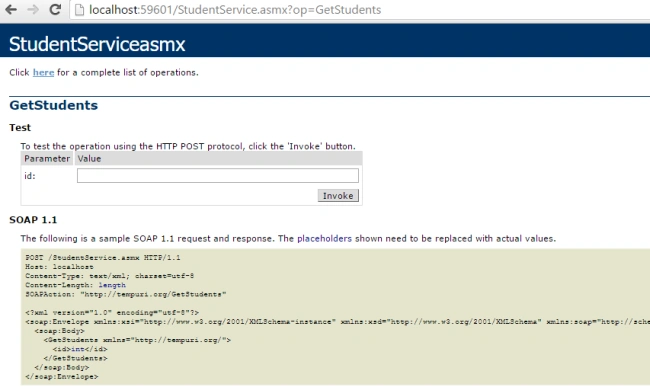Image resolution: width=650 pixels, height=387 pixels.
Task: Click the 'To test the operation' instruction text
Action: click(188, 146)
